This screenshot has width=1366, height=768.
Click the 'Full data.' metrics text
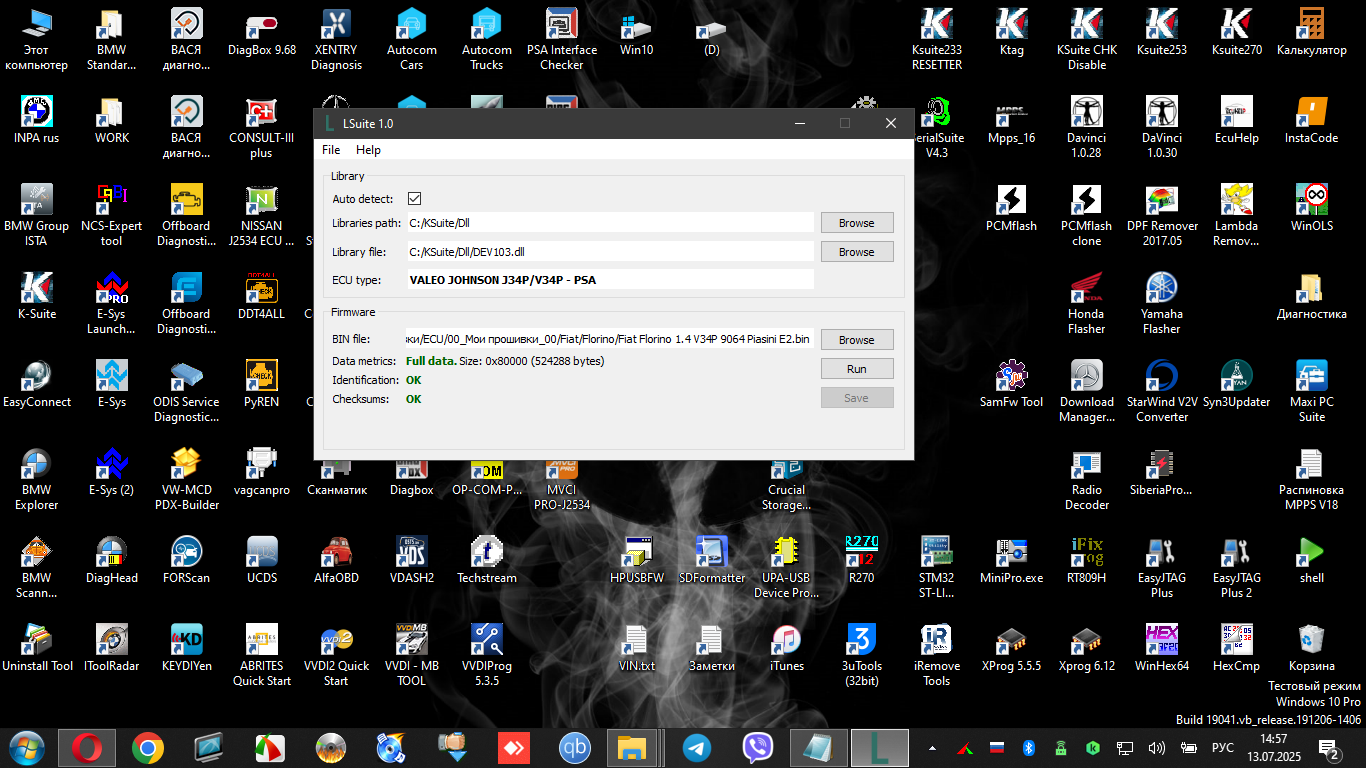click(x=431, y=361)
